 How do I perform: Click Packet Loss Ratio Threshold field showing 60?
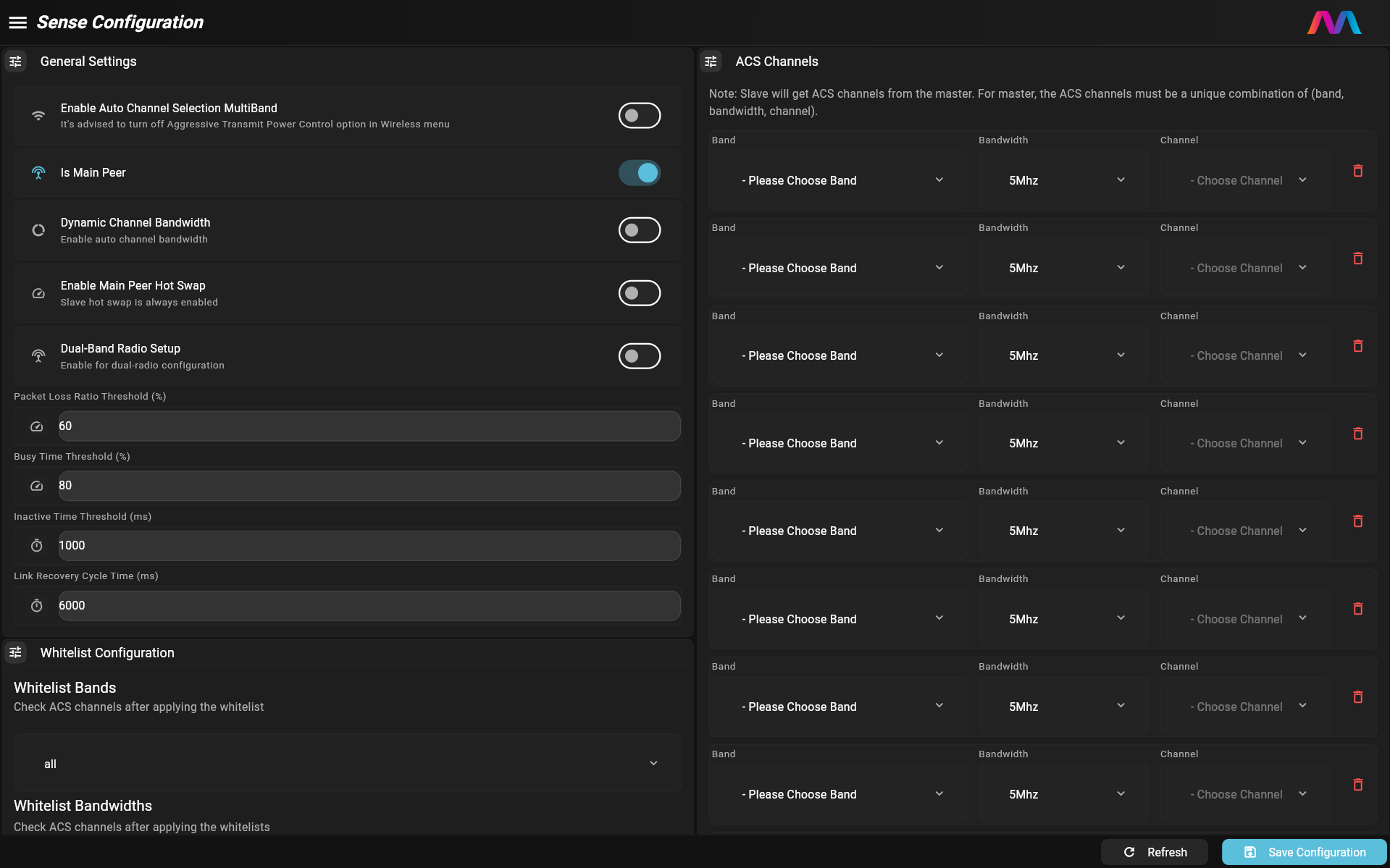(369, 426)
